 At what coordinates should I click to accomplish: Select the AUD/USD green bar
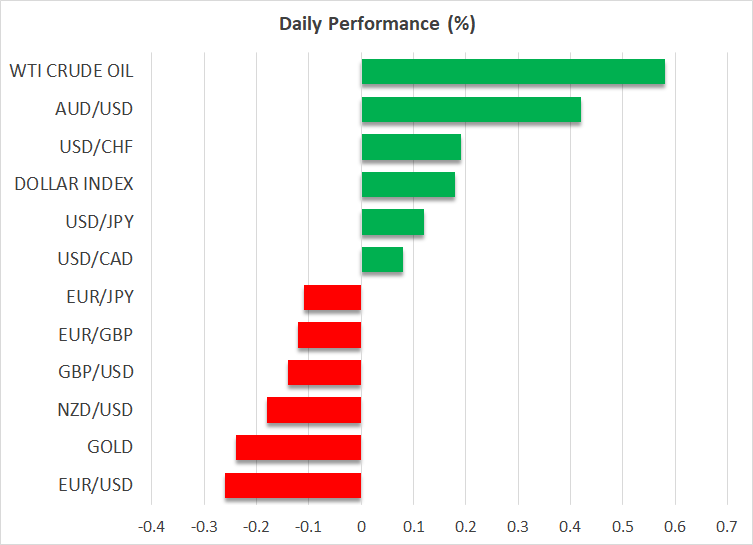(x=470, y=110)
